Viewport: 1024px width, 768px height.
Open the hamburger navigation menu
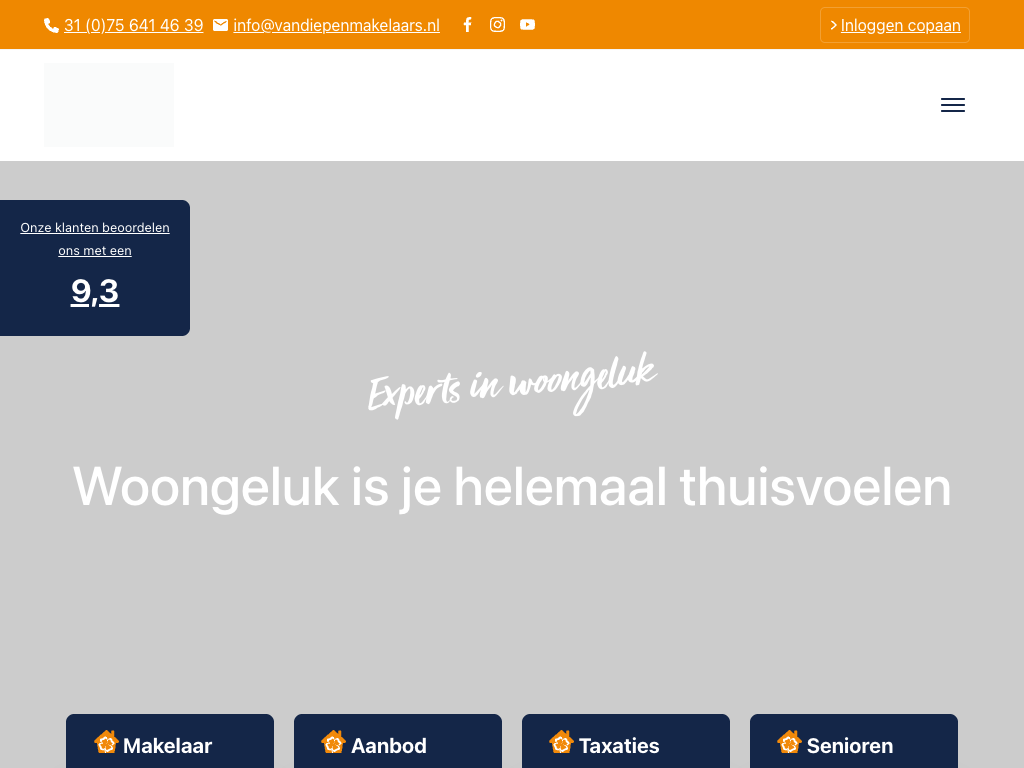click(x=953, y=105)
